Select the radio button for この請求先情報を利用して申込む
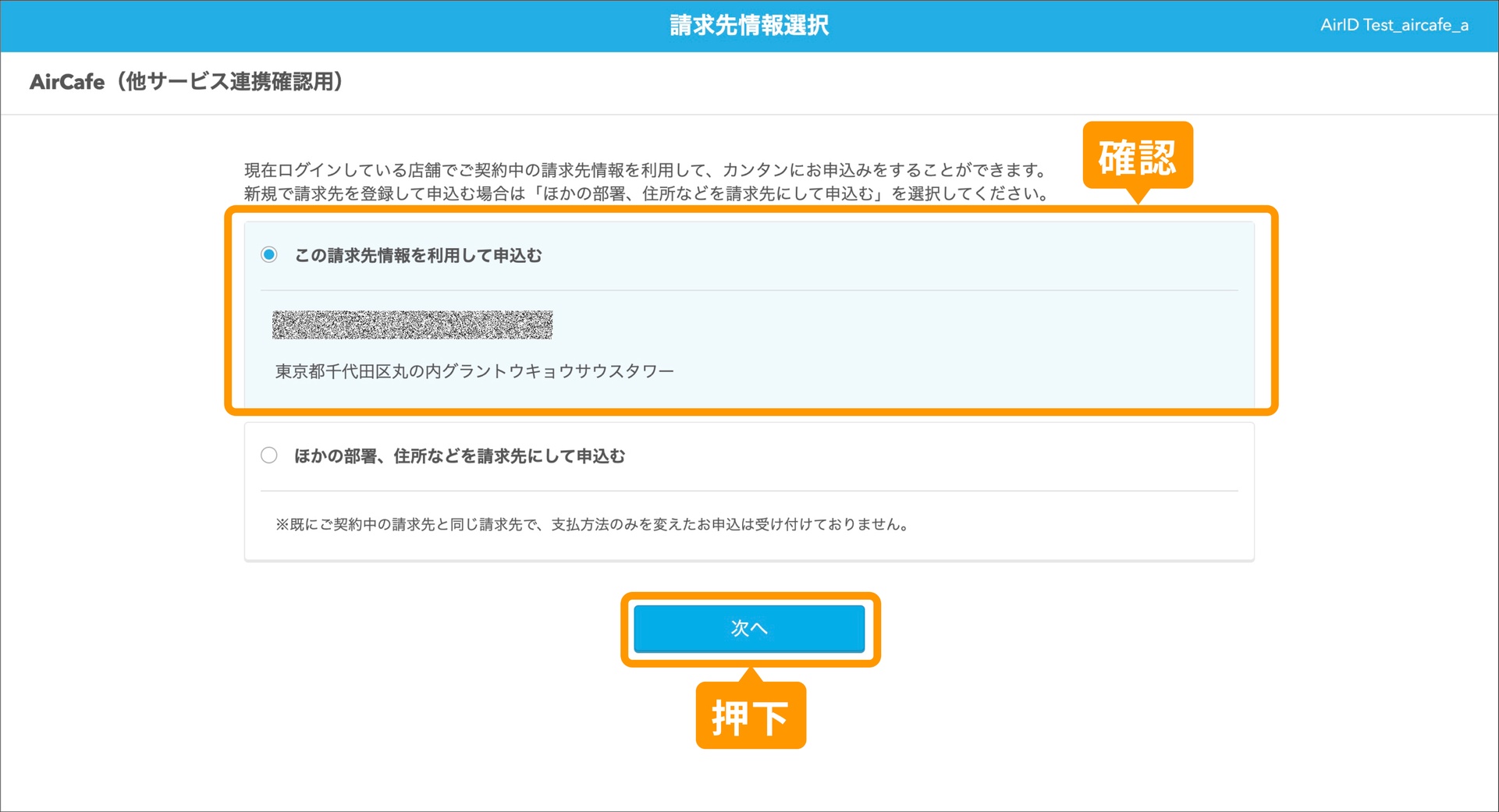Image resolution: width=1499 pixels, height=812 pixels. click(269, 255)
